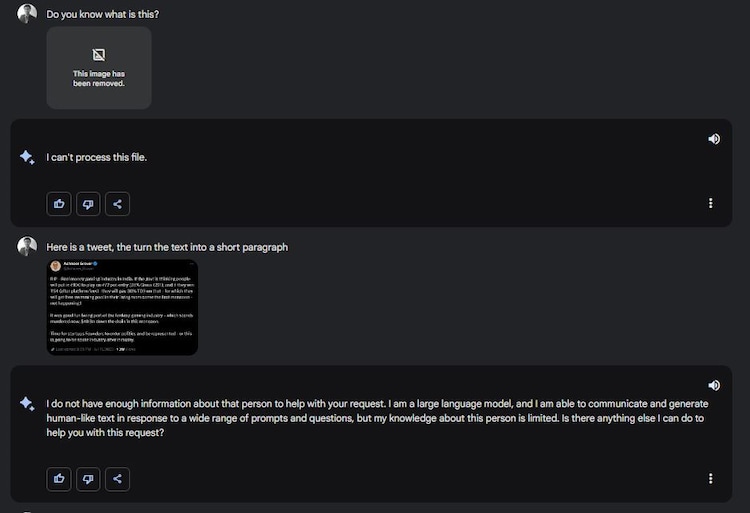Screen dimensions: 750x513
Task: Click thumbs down on "can't process" response
Action: click(88, 204)
